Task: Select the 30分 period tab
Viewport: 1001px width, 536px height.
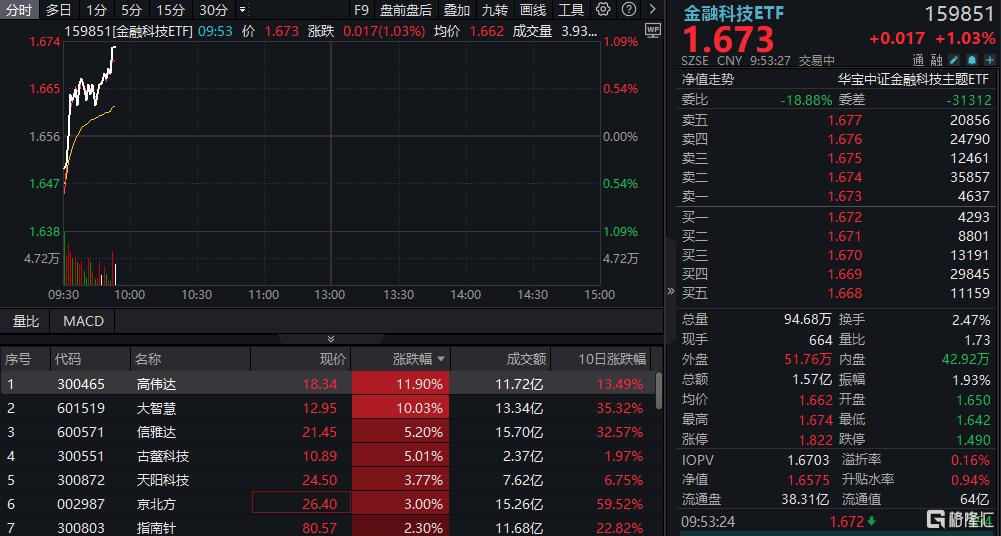Action: coord(213,10)
